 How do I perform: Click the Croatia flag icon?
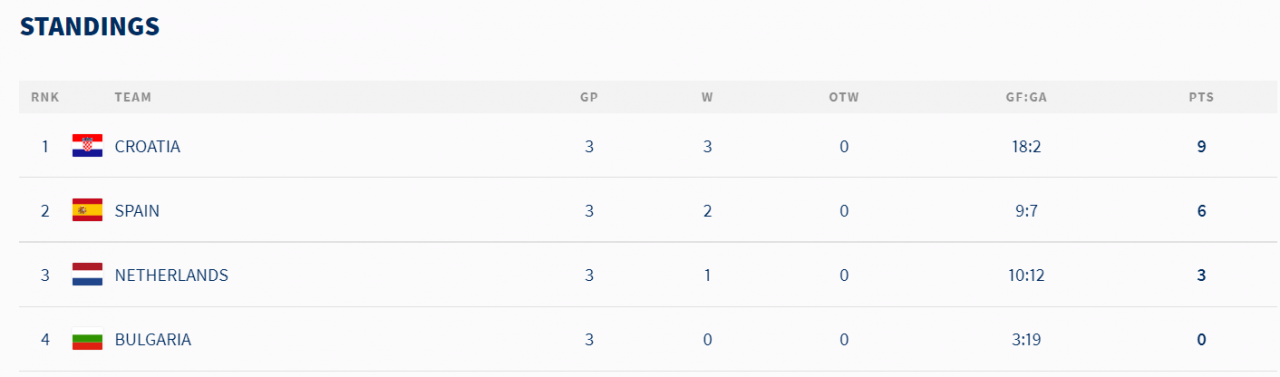click(x=87, y=146)
